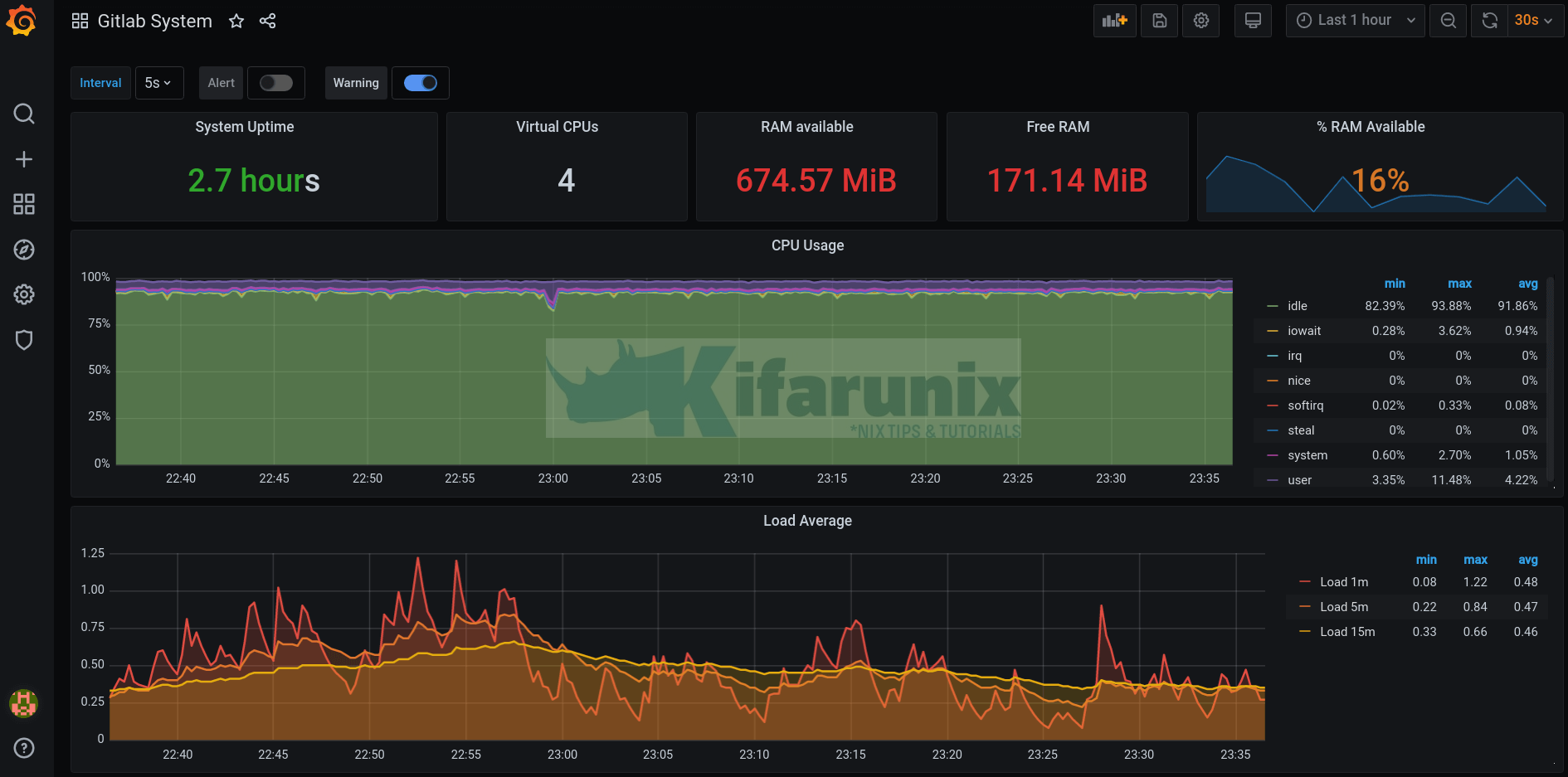Share the dashboard
Screen dimensions: 1568x777
click(267, 21)
